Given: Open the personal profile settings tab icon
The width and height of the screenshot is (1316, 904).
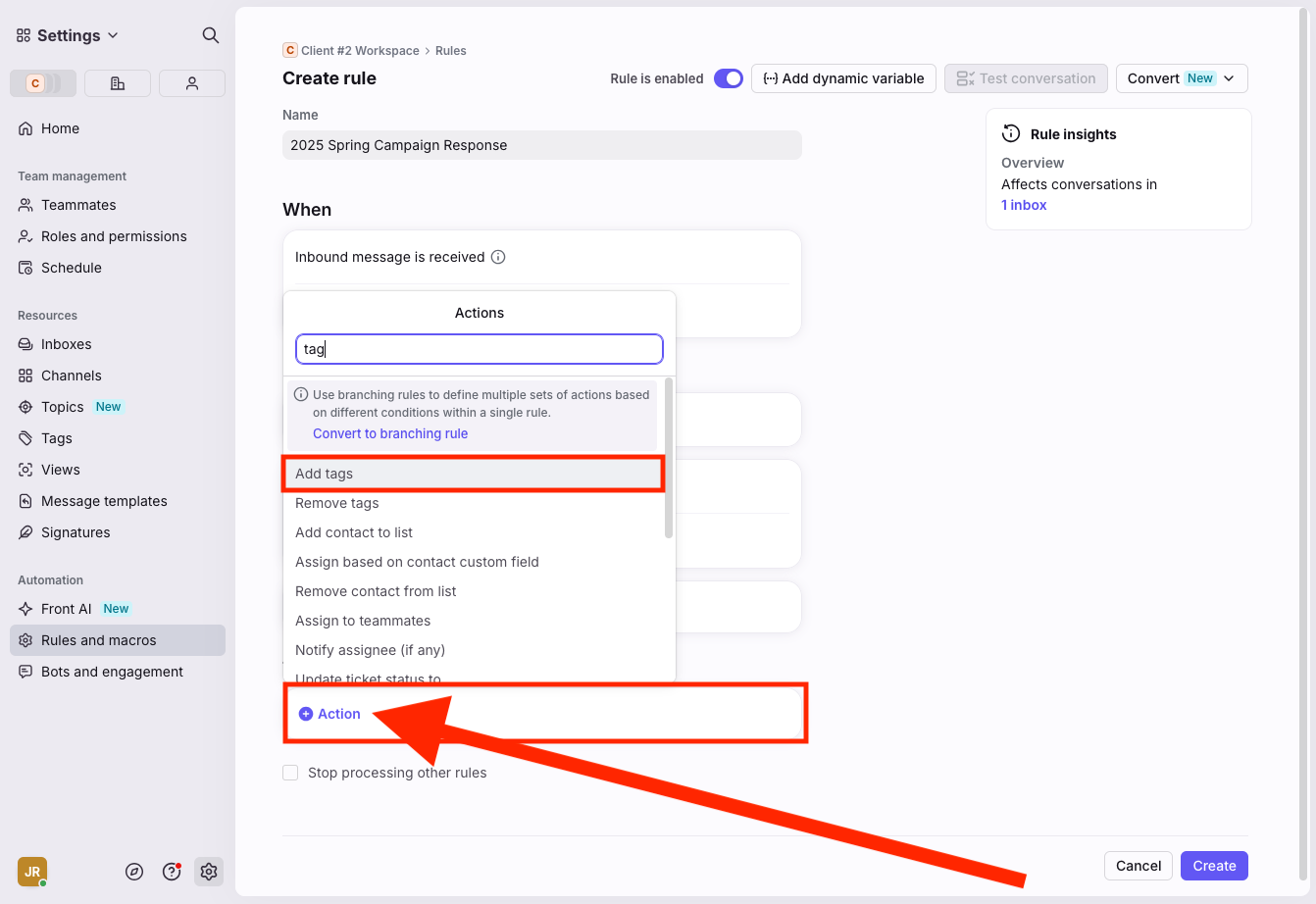Looking at the screenshot, I should 192,83.
